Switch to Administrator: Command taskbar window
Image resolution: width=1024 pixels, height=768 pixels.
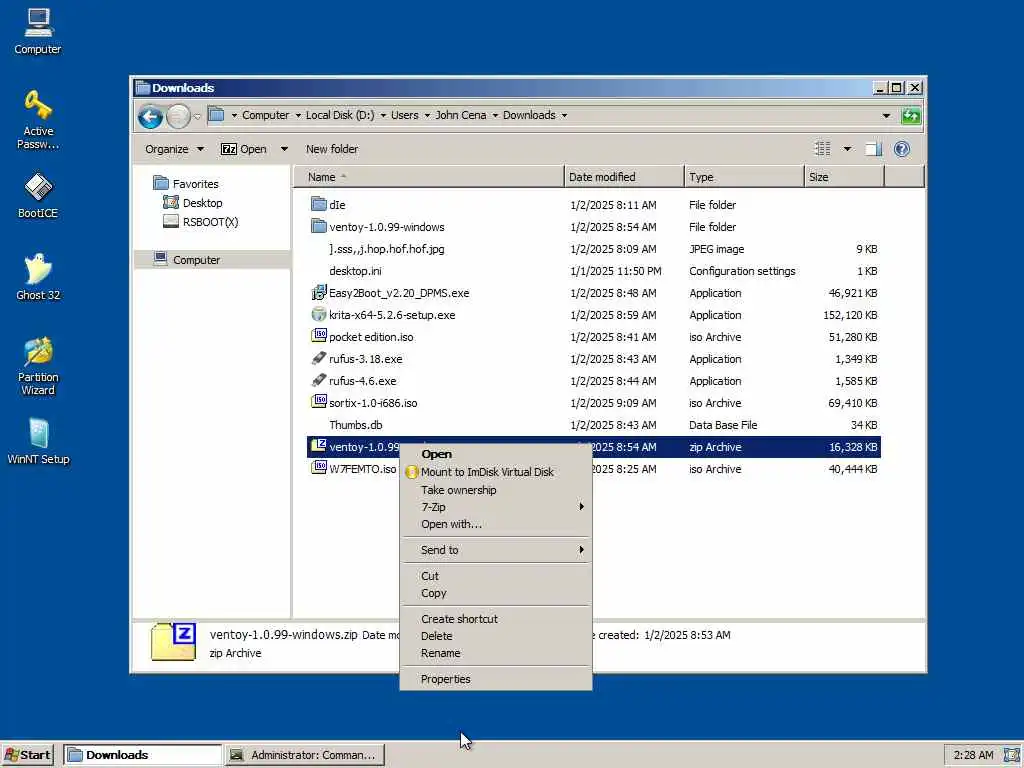click(x=305, y=755)
